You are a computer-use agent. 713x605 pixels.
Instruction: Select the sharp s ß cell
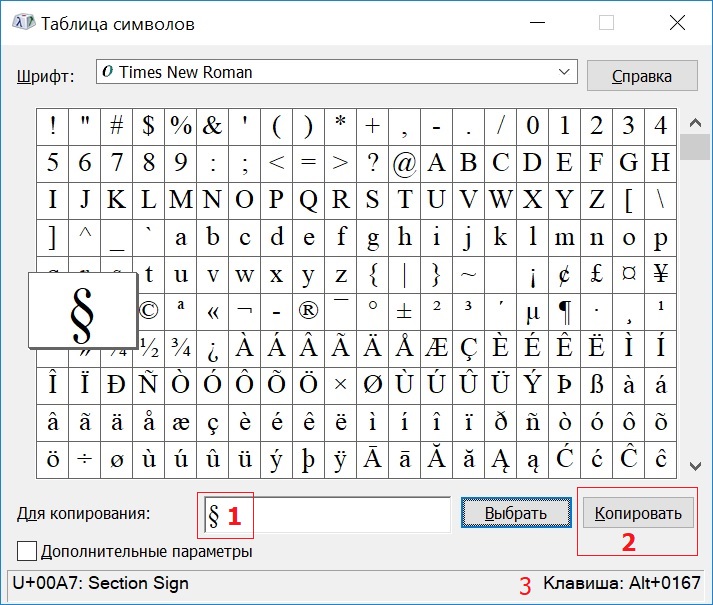[597, 386]
